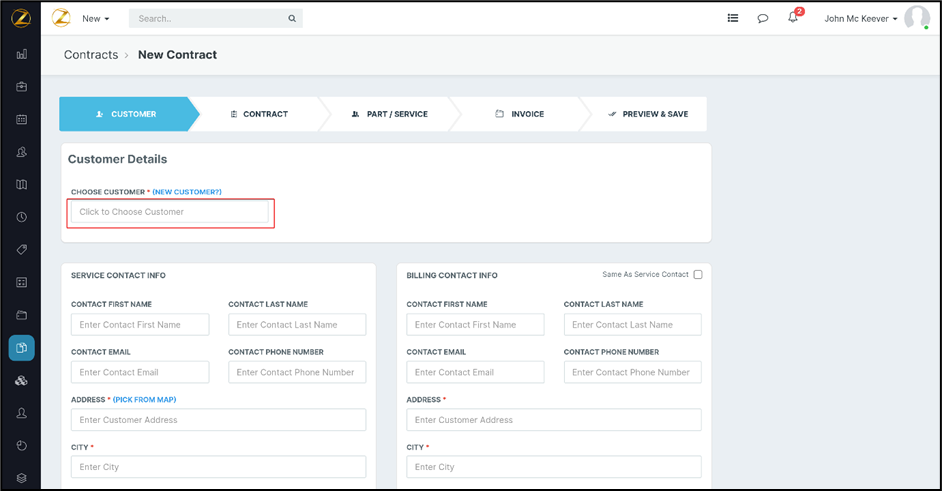Open the clock icon in sidebar
This screenshot has width=942, height=491.
[x=21, y=217]
